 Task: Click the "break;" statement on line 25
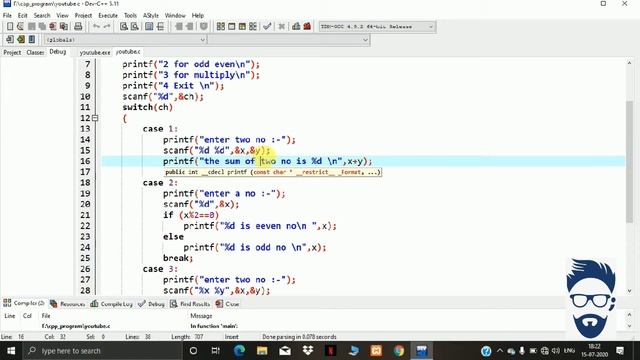pos(178,258)
